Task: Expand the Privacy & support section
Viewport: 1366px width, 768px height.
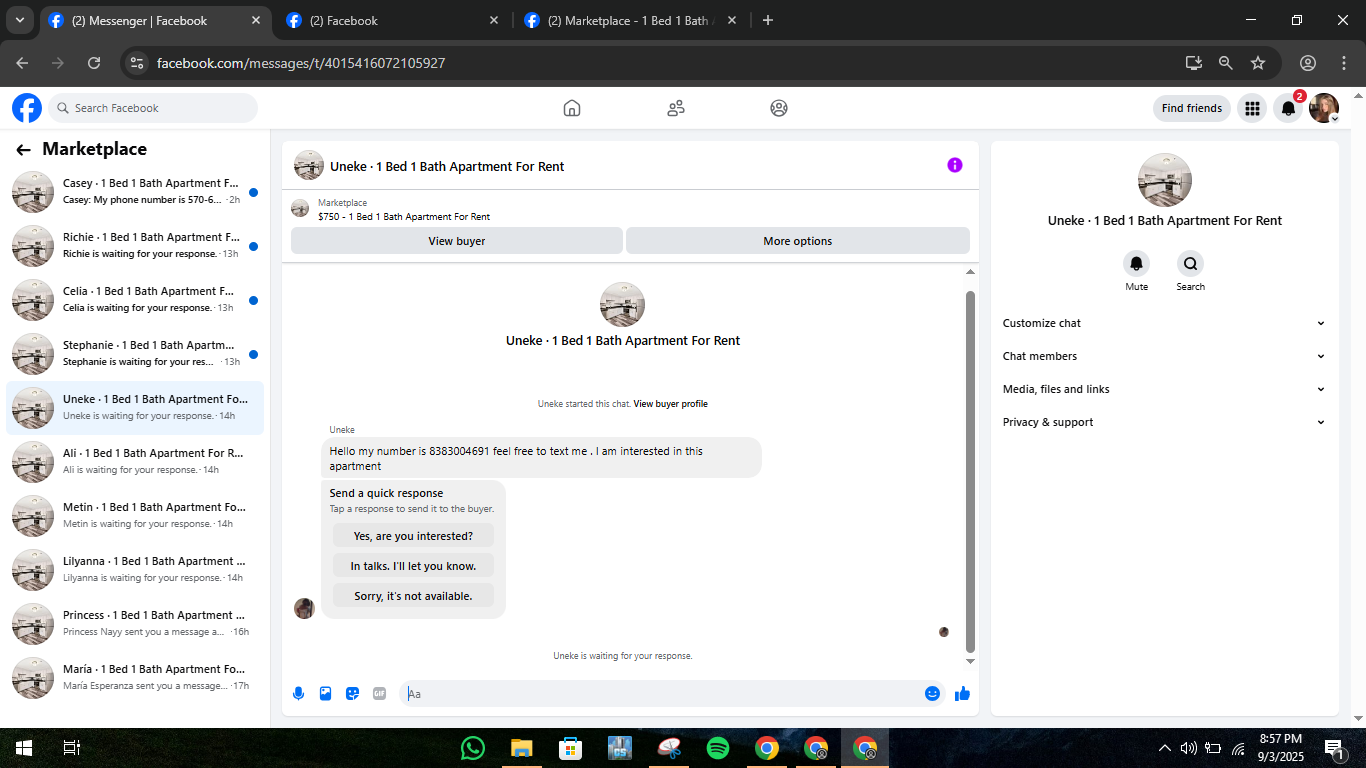Action: 1164,422
